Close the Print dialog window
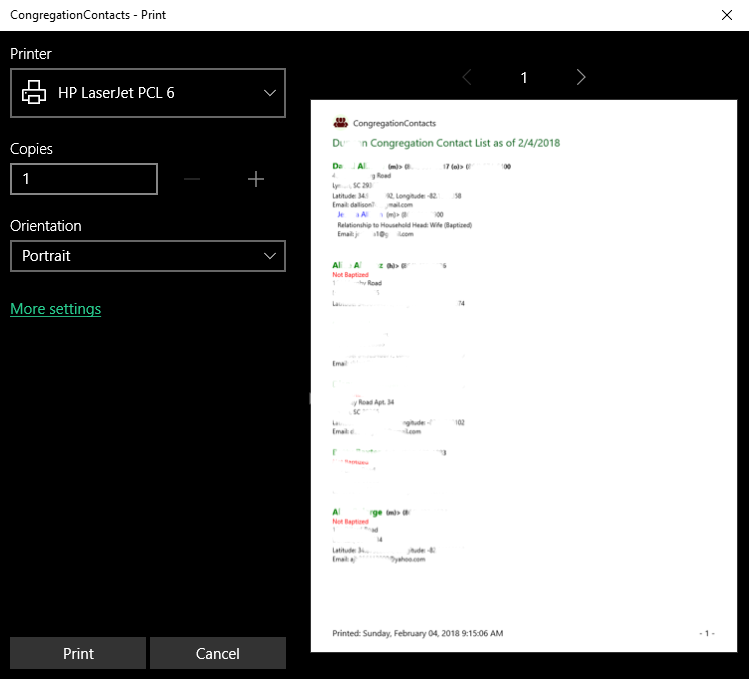 727,15
